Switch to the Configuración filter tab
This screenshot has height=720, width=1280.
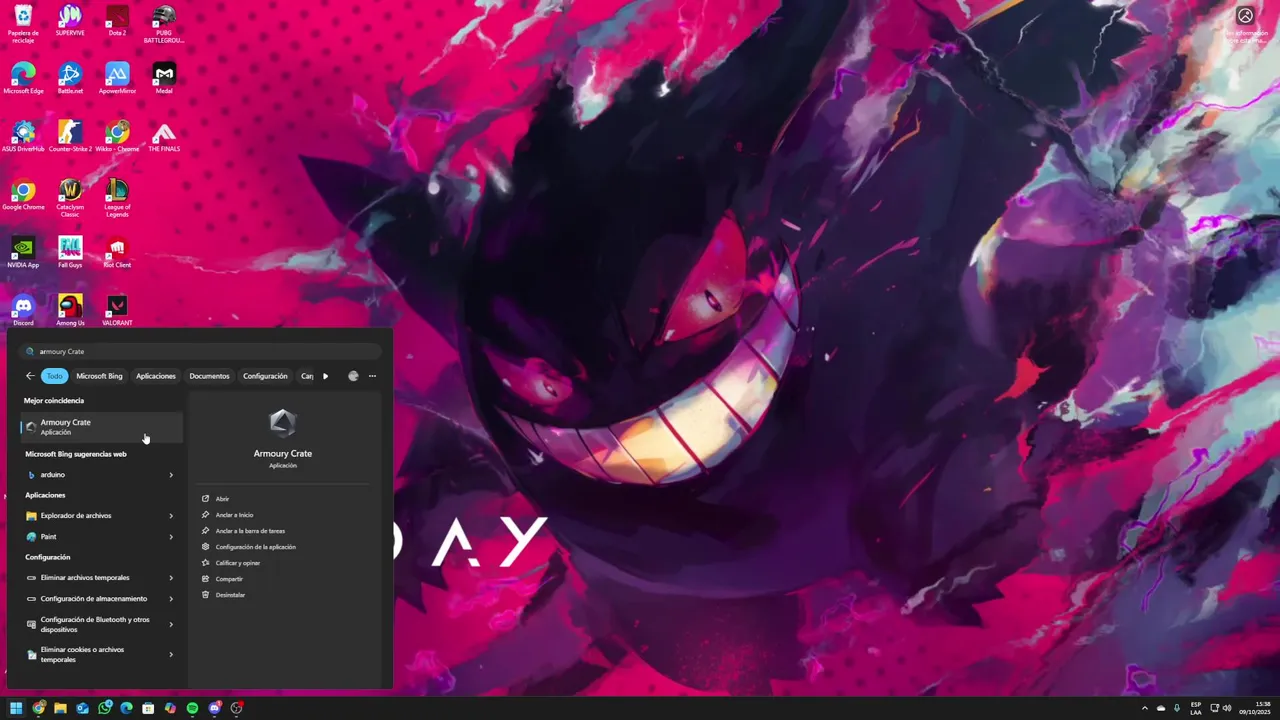click(x=265, y=376)
